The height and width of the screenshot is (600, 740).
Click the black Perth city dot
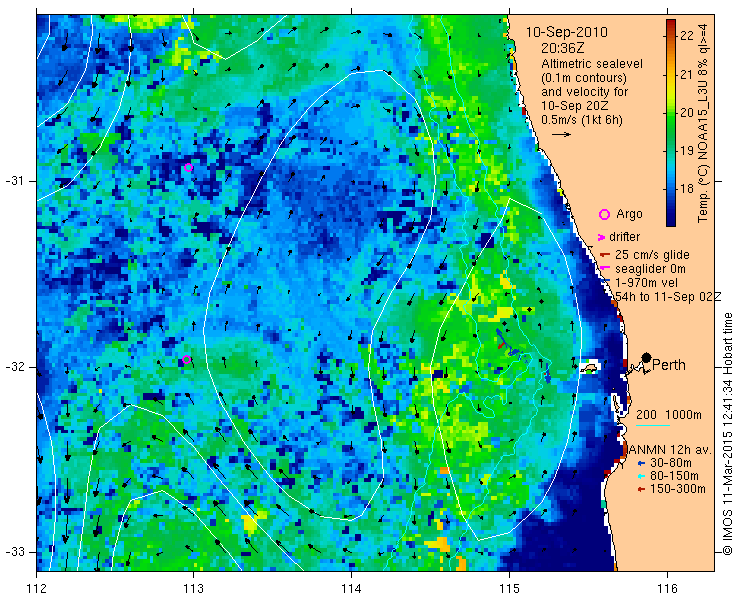(647, 357)
